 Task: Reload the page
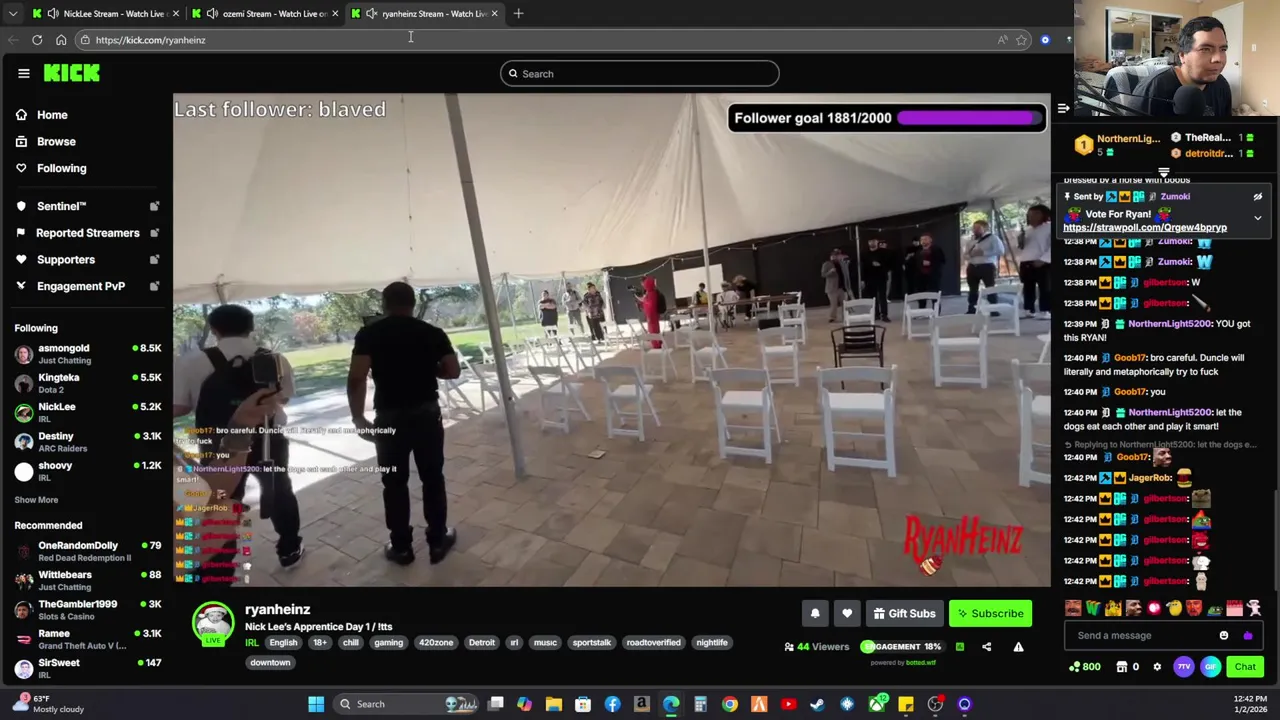37,40
